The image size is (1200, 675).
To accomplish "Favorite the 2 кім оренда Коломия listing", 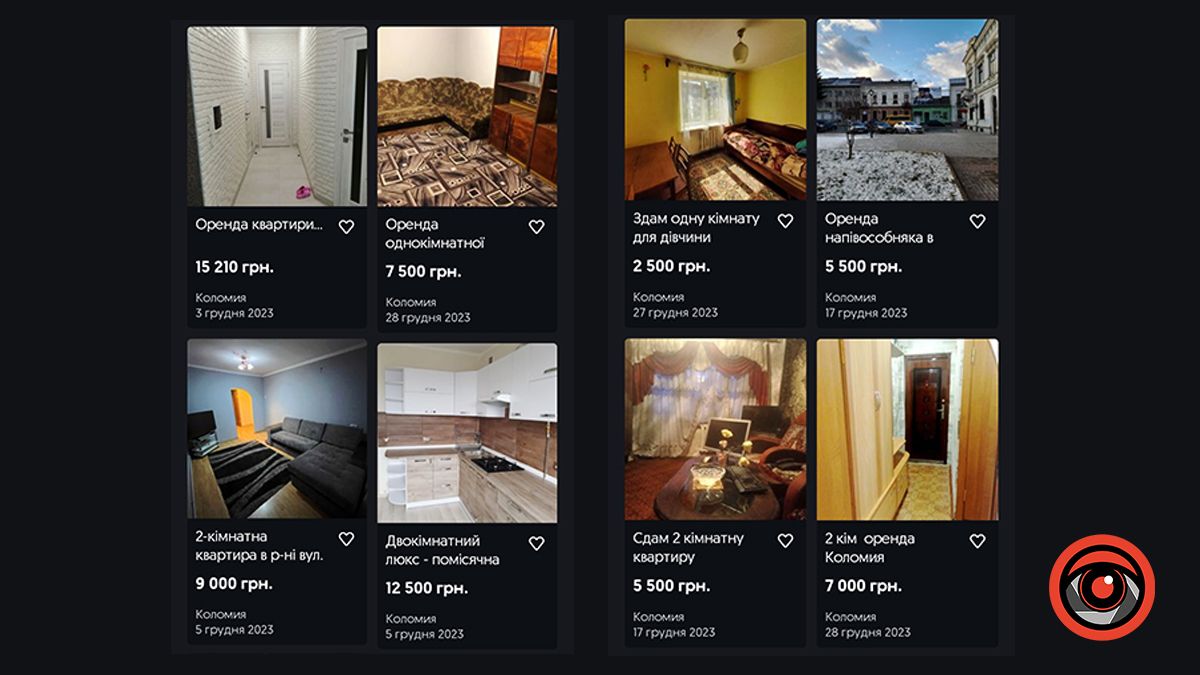I will click(977, 541).
